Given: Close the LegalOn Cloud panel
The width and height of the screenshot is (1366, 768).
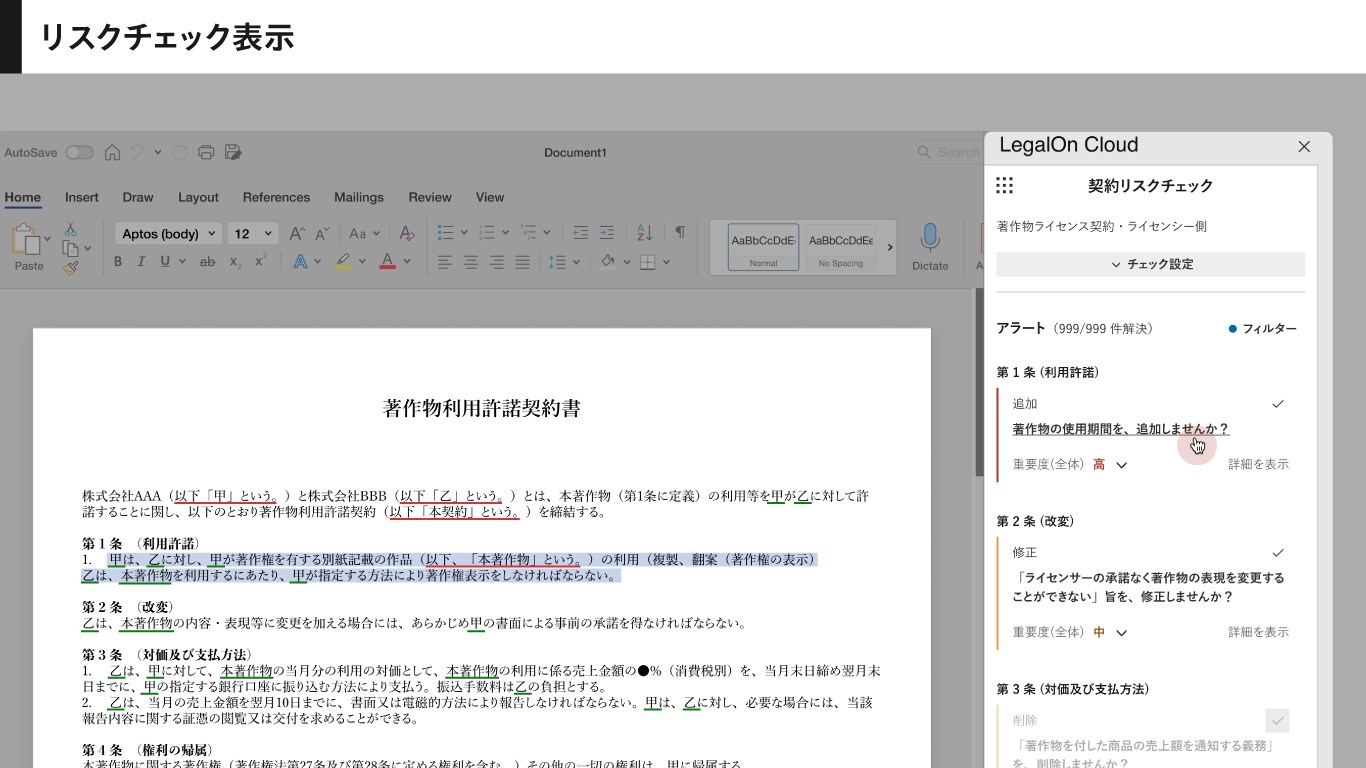Looking at the screenshot, I should [x=1304, y=147].
